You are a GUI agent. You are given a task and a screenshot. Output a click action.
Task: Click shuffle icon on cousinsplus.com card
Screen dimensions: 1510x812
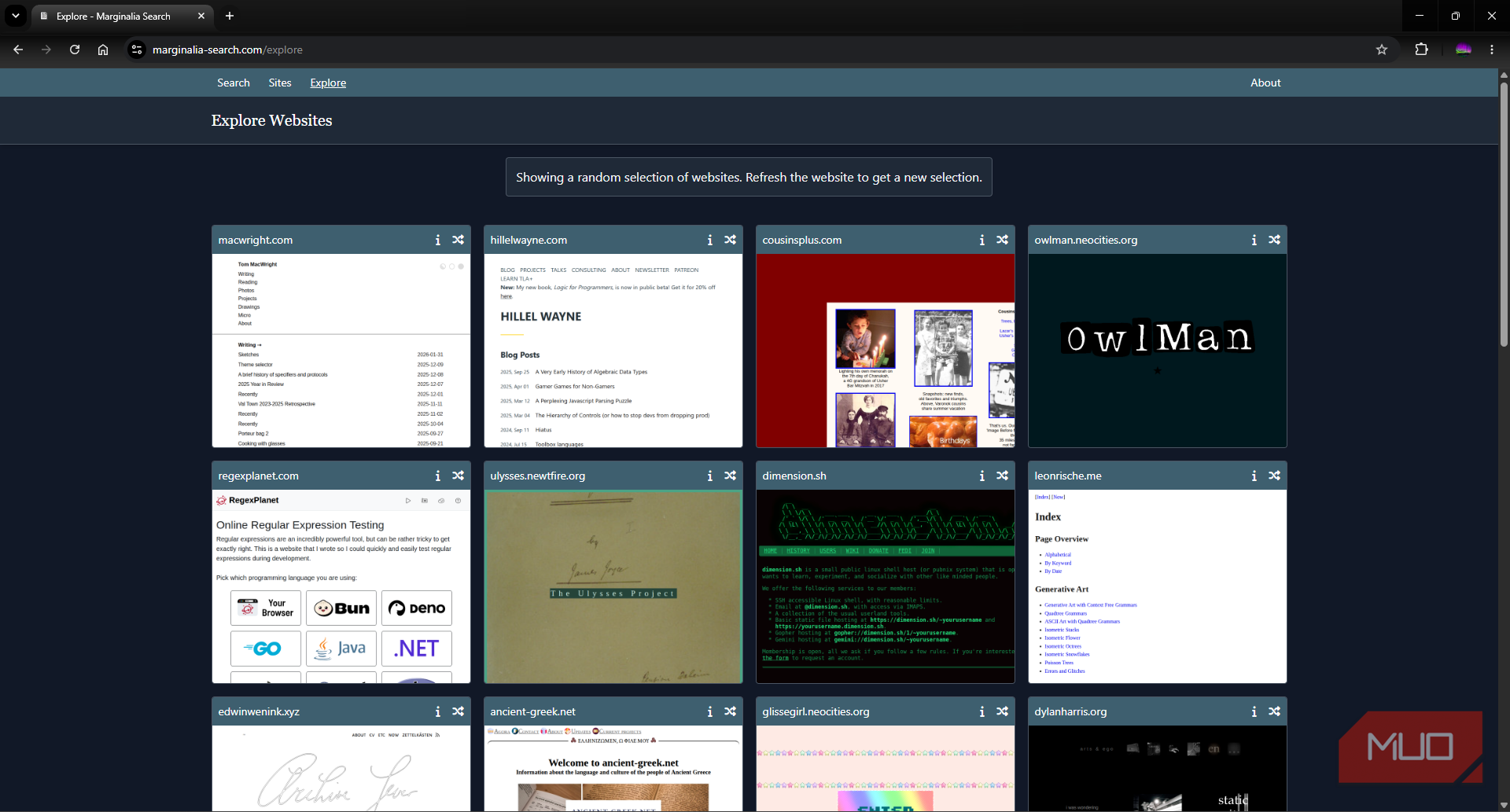(1003, 240)
